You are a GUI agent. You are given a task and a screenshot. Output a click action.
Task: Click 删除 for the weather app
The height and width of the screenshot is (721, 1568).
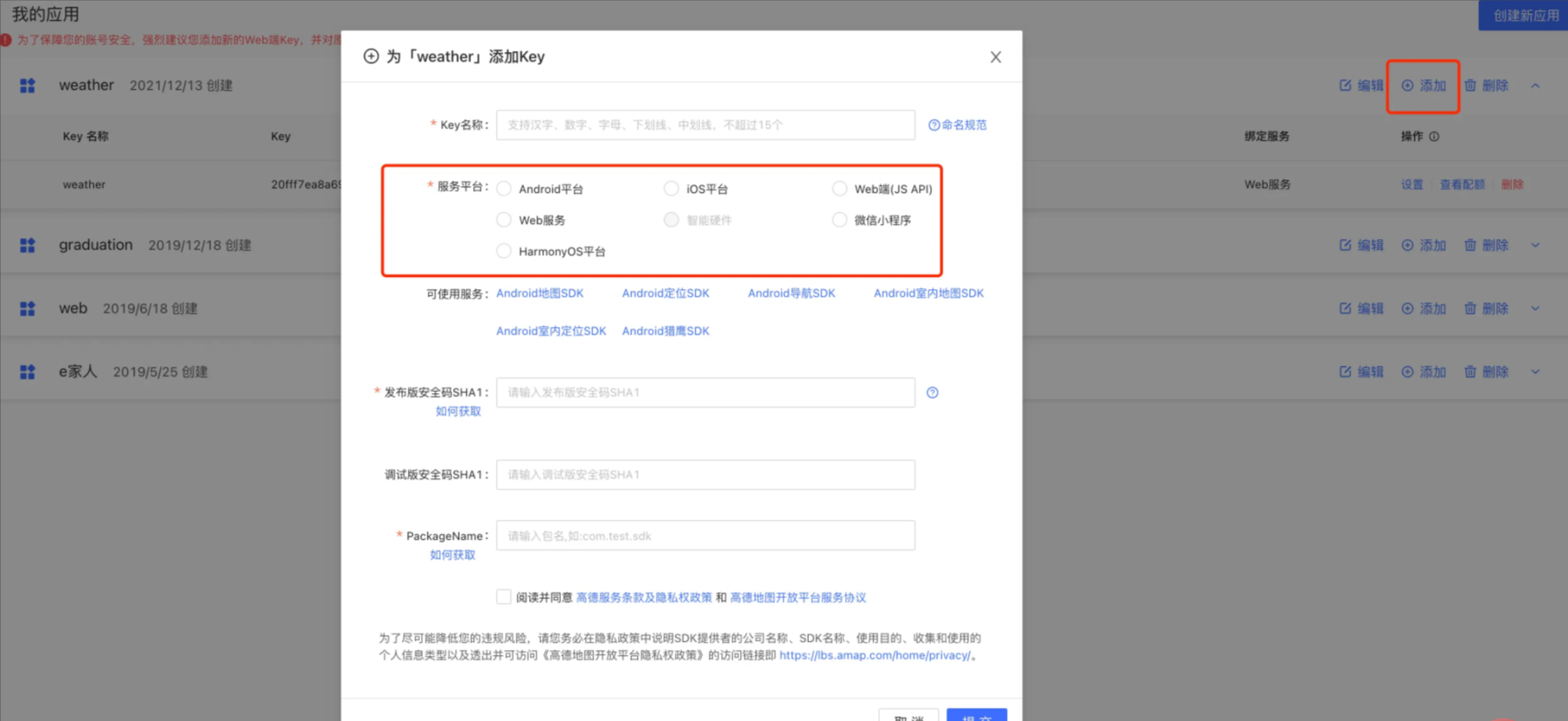[x=1486, y=86]
